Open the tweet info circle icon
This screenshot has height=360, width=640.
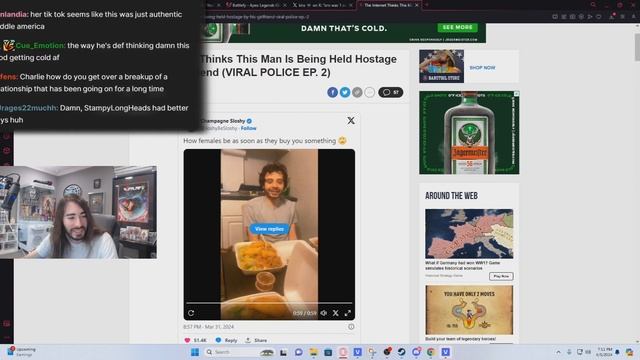351,327
